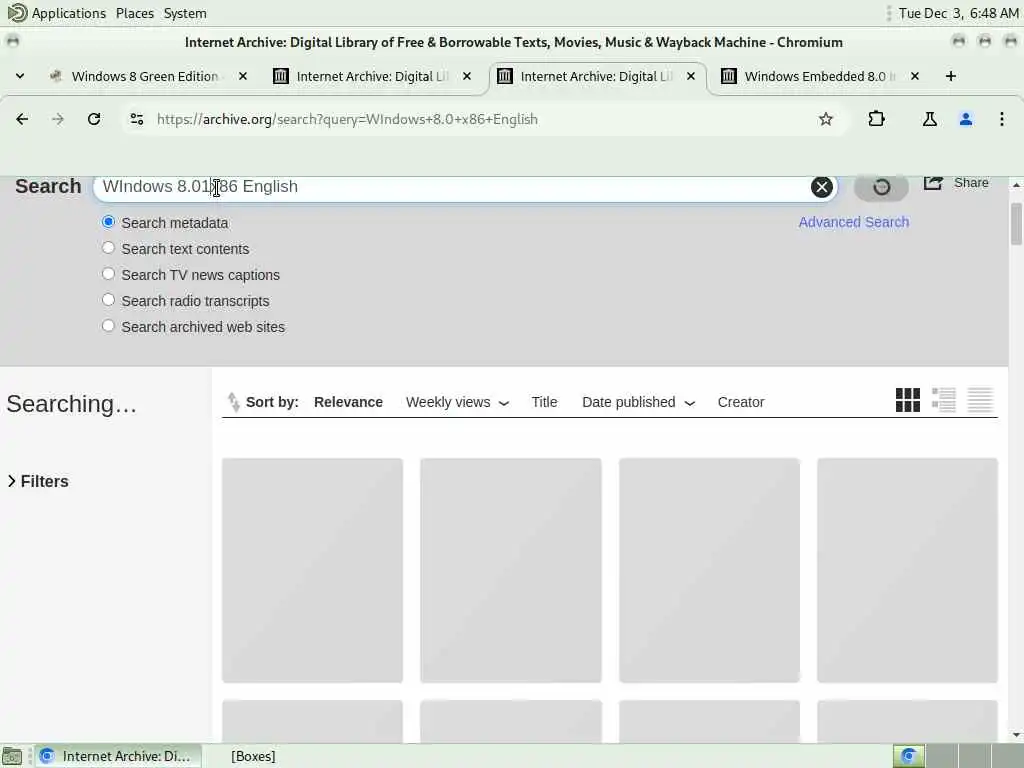Screen dimensions: 1024x768
Task: Toggle sort direction arrows icon
Action: tap(233, 402)
